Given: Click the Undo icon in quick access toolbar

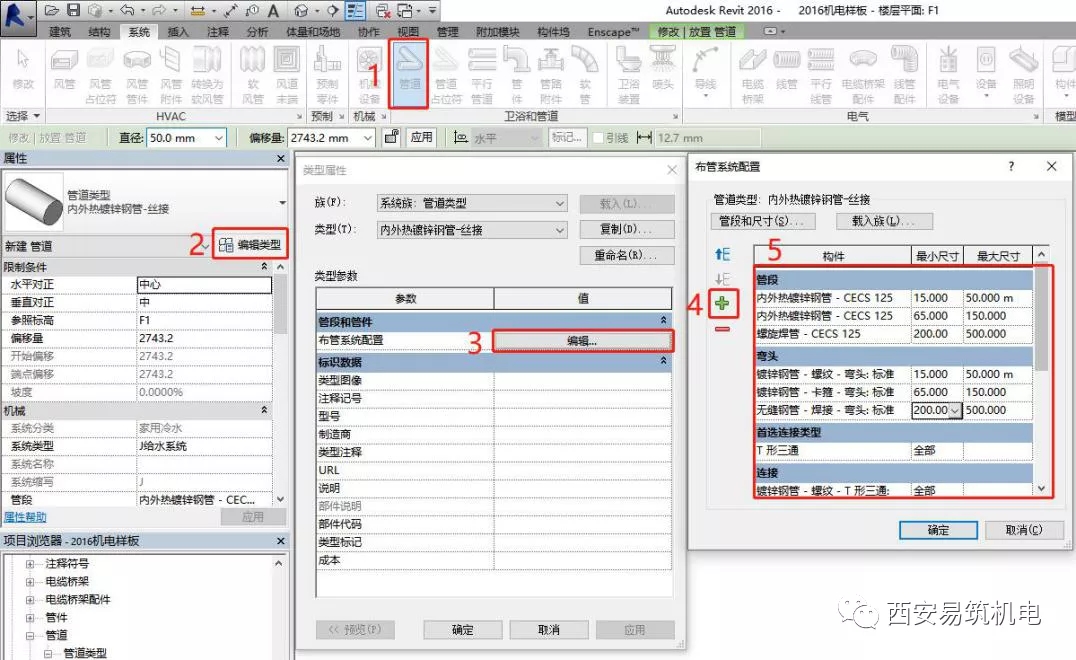Looking at the screenshot, I should (127, 10).
